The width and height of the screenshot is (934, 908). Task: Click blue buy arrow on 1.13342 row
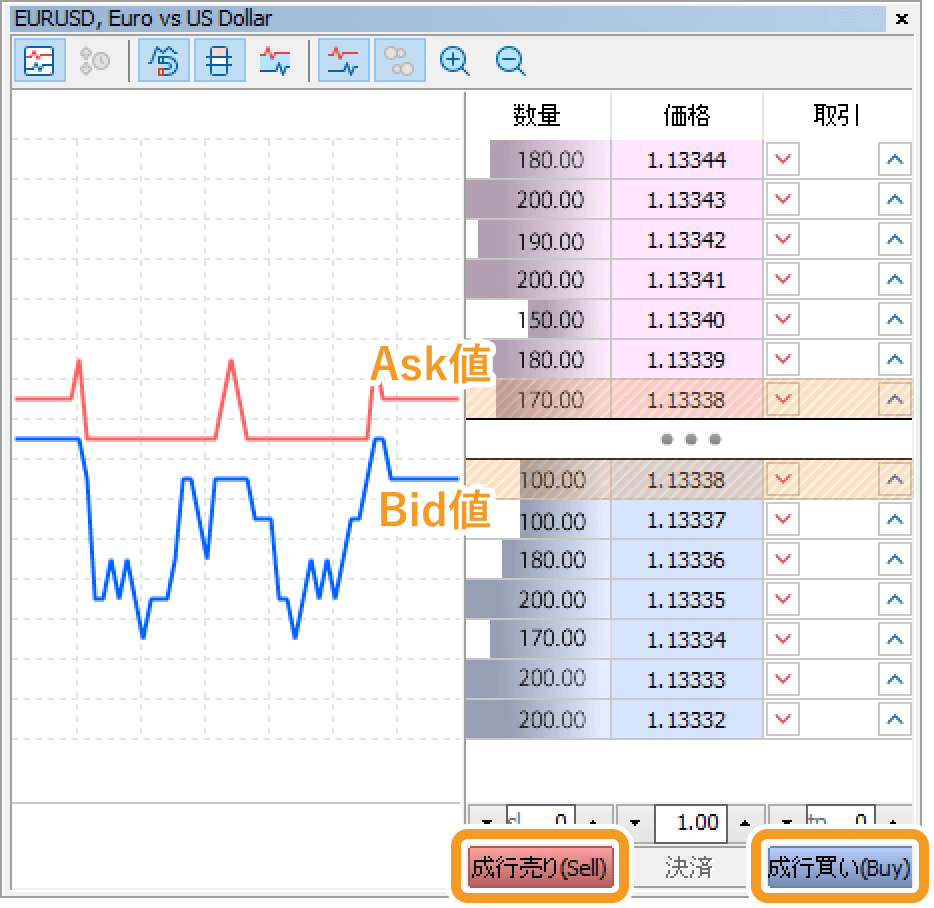click(895, 239)
